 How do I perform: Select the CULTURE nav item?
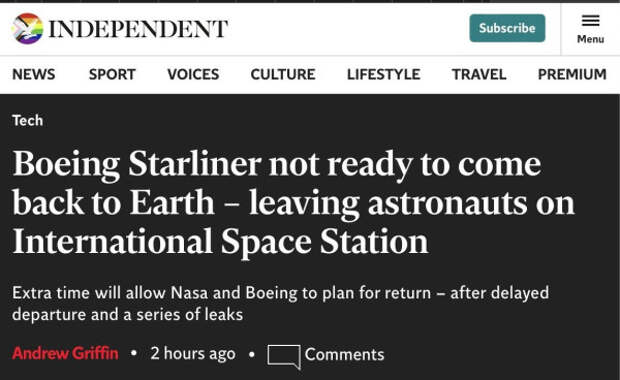coord(283,74)
